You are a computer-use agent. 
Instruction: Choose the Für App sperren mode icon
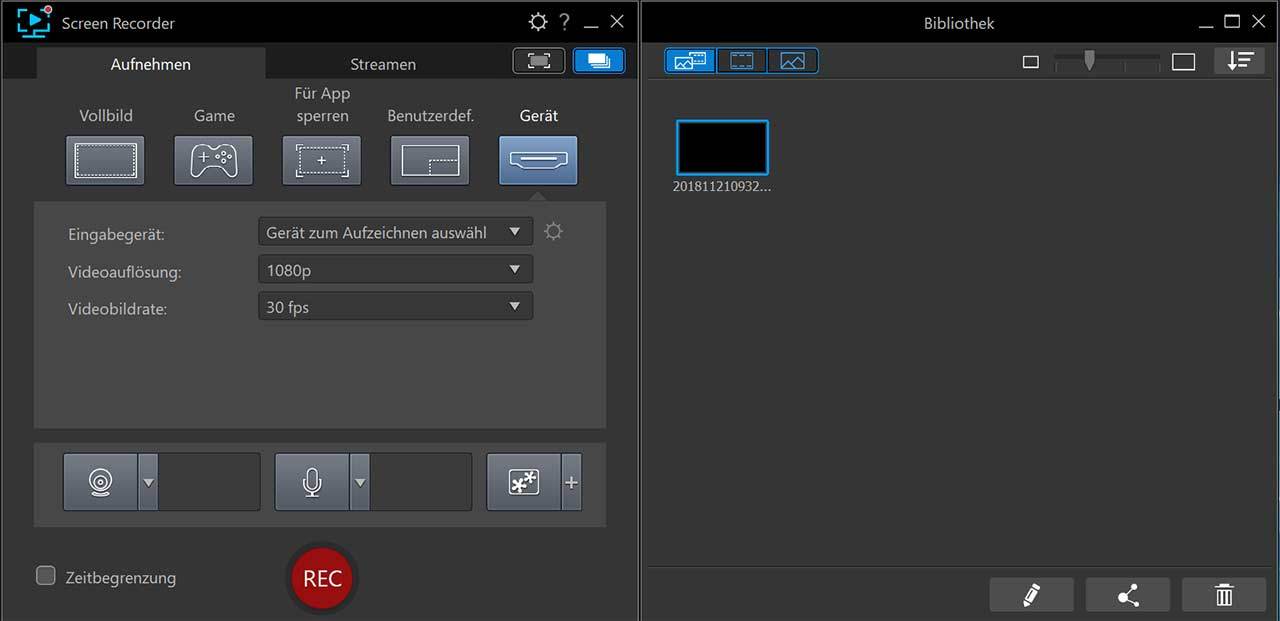click(x=321, y=160)
